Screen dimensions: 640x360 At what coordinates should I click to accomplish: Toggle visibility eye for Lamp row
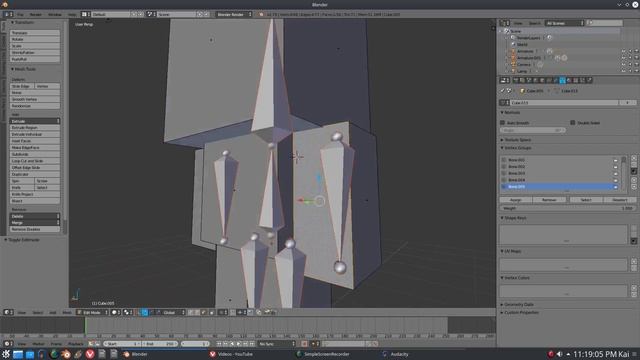(623, 71)
